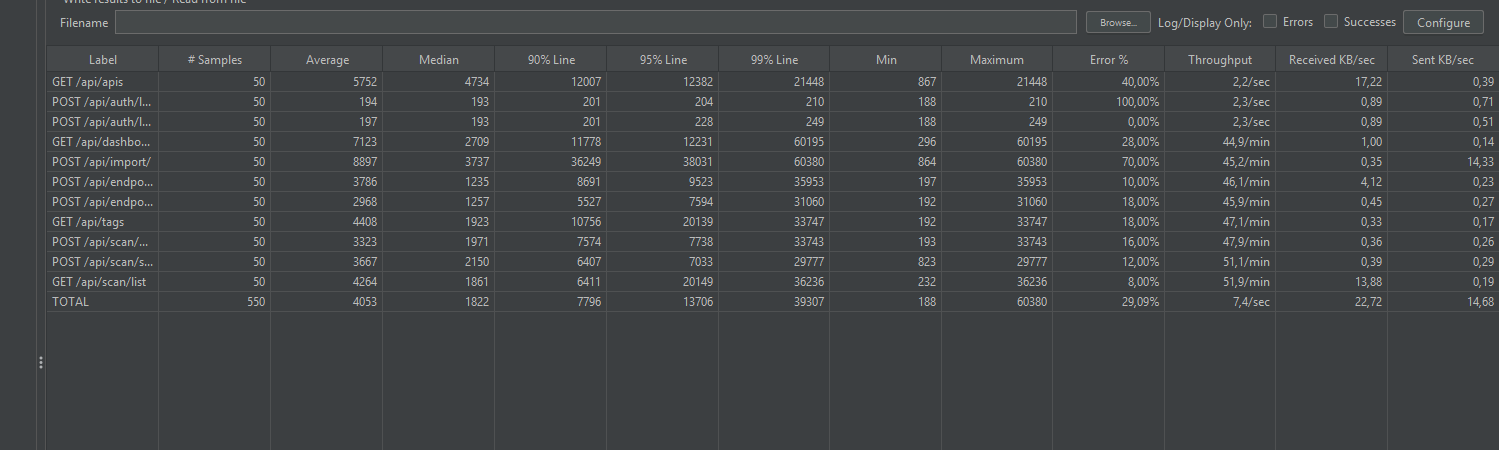Image resolution: width=1499 pixels, height=450 pixels.
Task: Sort by Error % column header
Action: point(1109,60)
